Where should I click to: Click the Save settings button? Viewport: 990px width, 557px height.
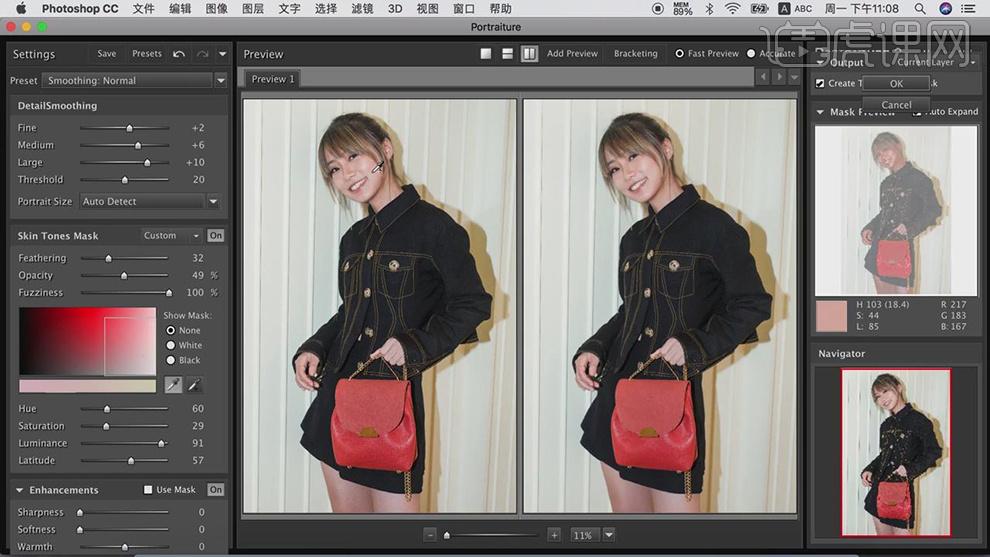tap(107, 54)
